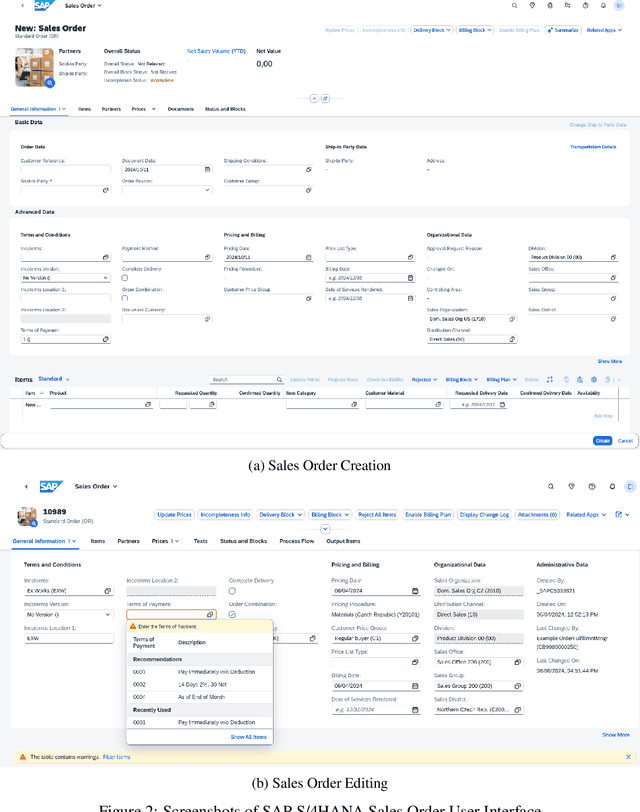Click the back arrow in the Sales Order Creation header

(x=22, y=6)
